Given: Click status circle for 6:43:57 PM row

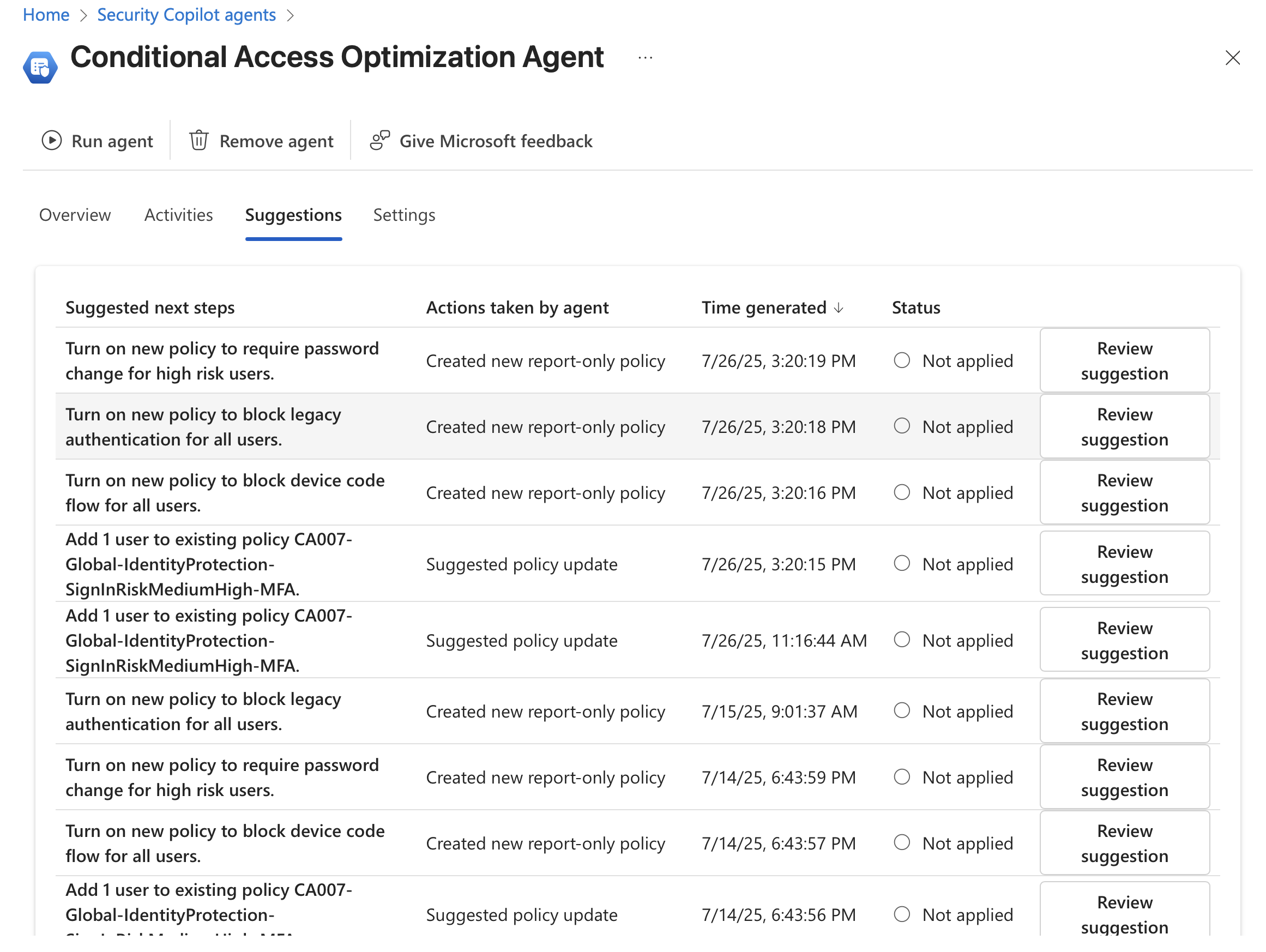Looking at the screenshot, I should (902, 842).
